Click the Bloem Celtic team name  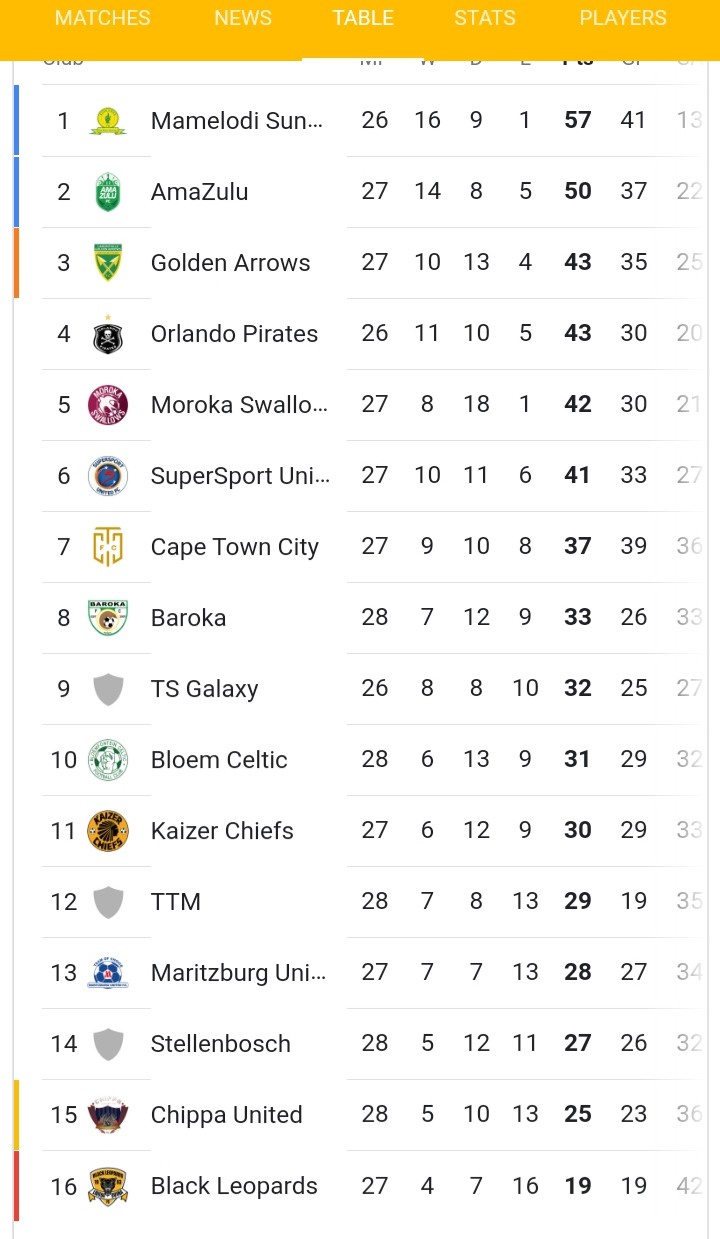click(219, 760)
